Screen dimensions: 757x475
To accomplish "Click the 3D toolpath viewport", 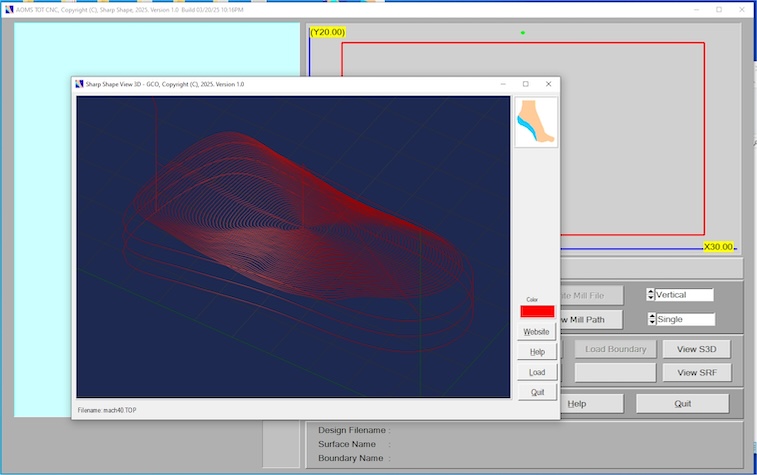I will [x=293, y=247].
